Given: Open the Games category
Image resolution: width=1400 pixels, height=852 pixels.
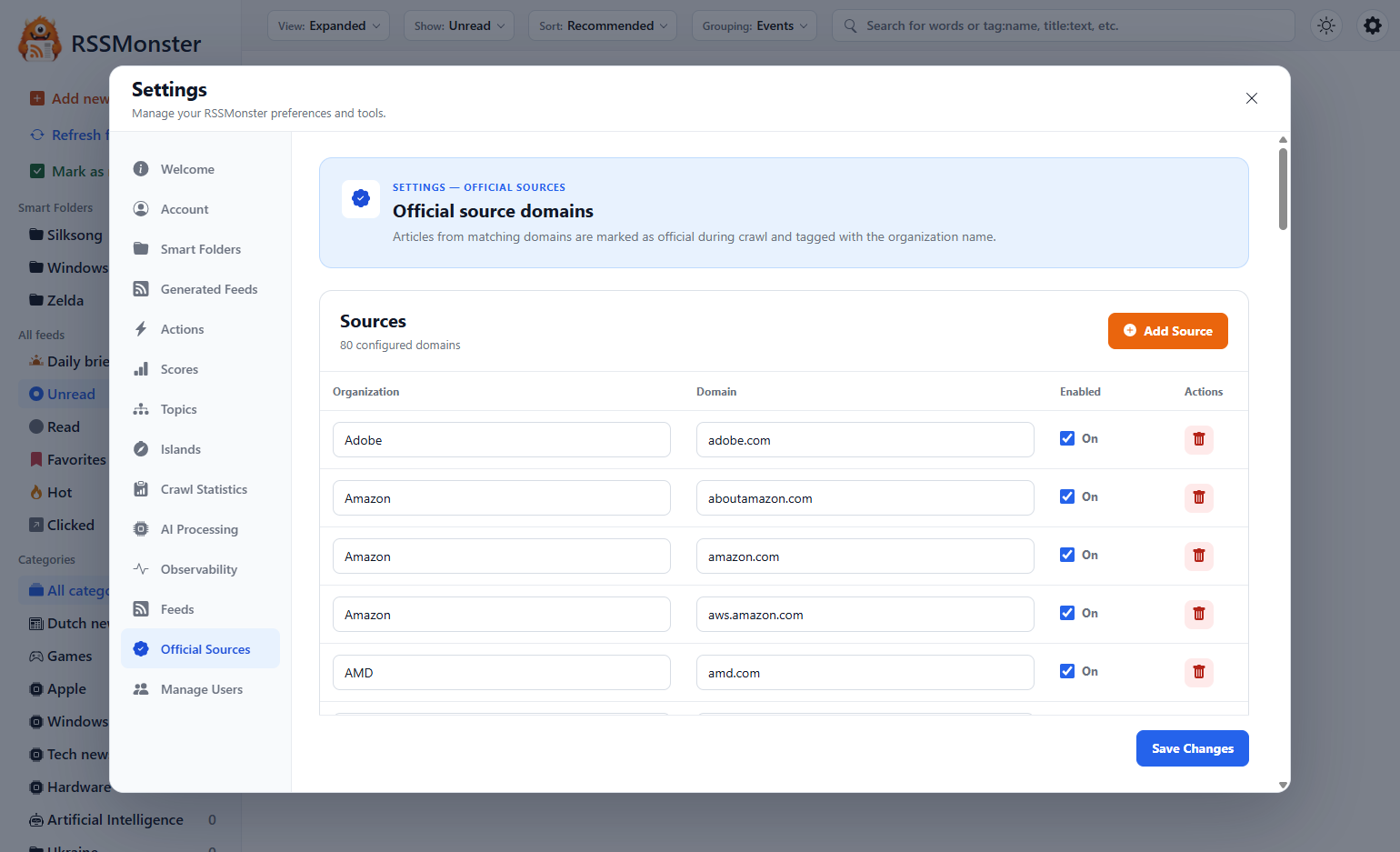Looking at the screenshot, I should coord(61,656).
